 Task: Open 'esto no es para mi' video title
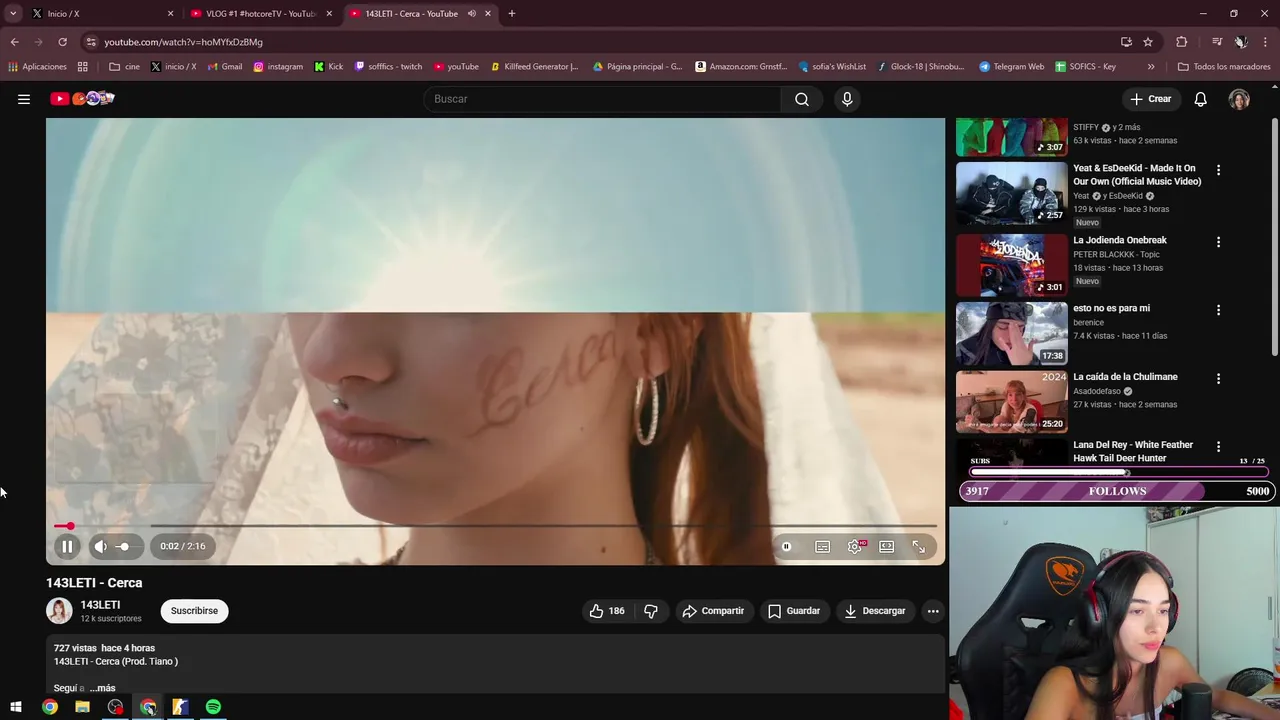(x=1111, y=309)
